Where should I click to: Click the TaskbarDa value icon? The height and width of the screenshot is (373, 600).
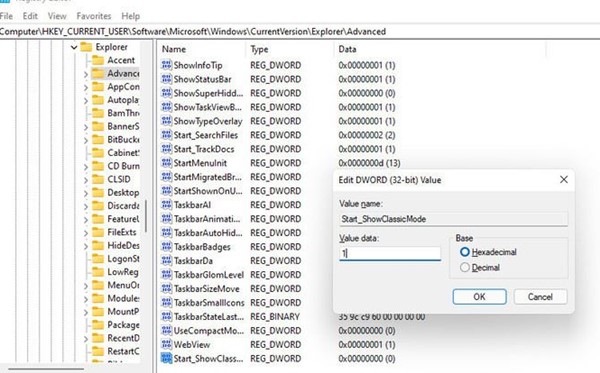pyautogui.click(x=166, y=261)
